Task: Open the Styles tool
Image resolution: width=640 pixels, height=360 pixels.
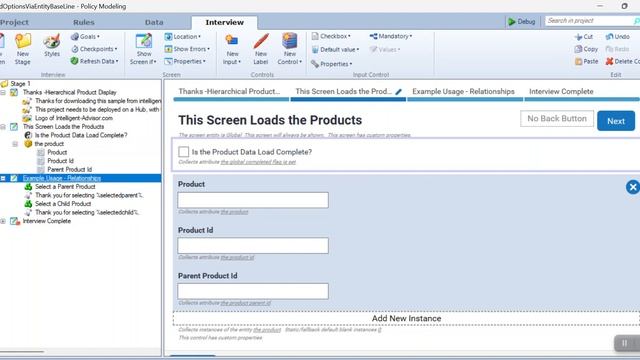Action: pos(52,45)
